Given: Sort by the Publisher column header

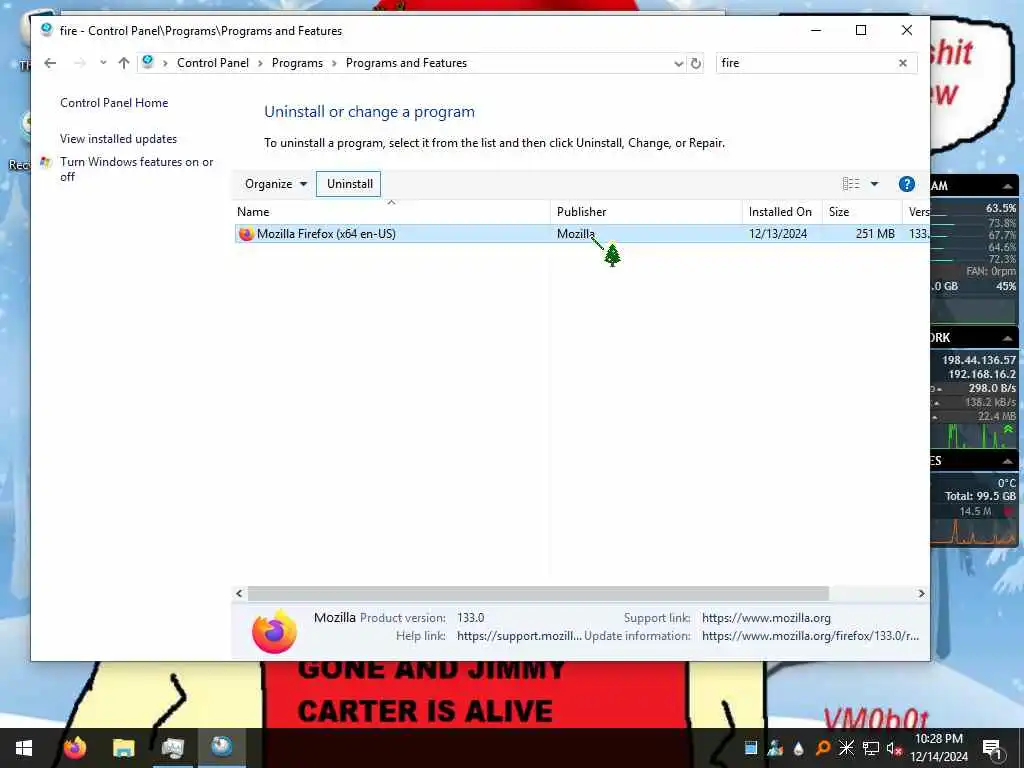Looking at the screenshot, I should [x=646, y=212].
